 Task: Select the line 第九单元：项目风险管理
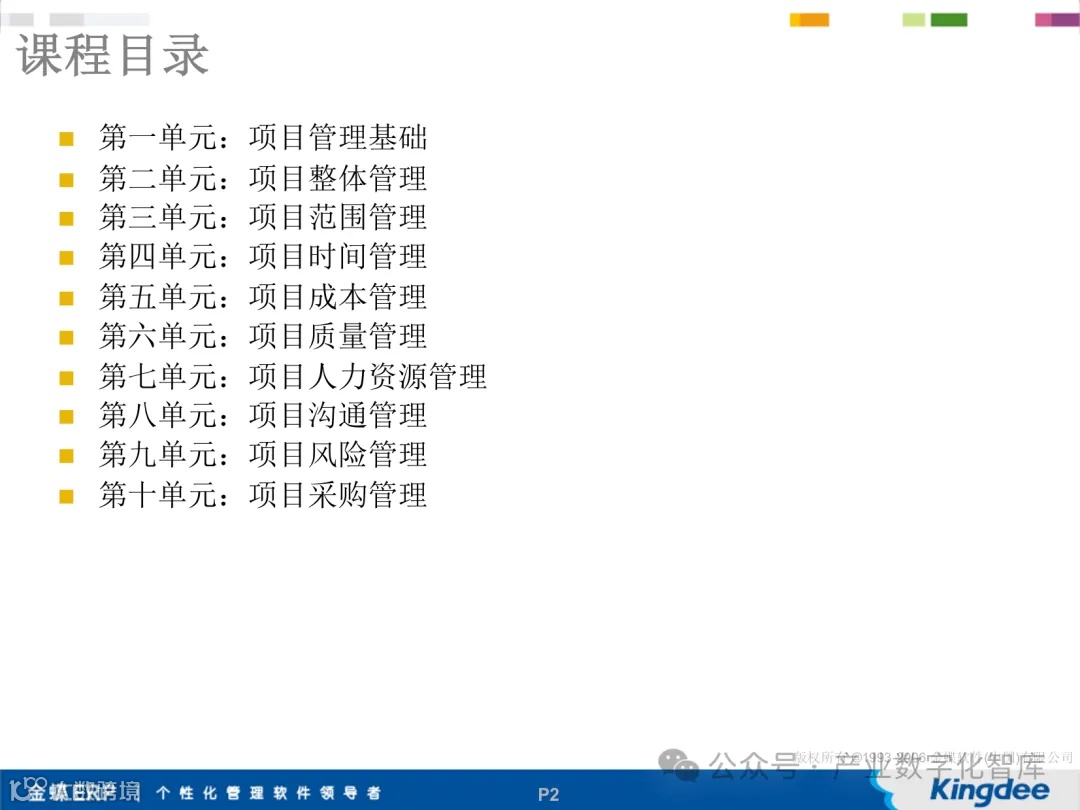coord(264,455)
